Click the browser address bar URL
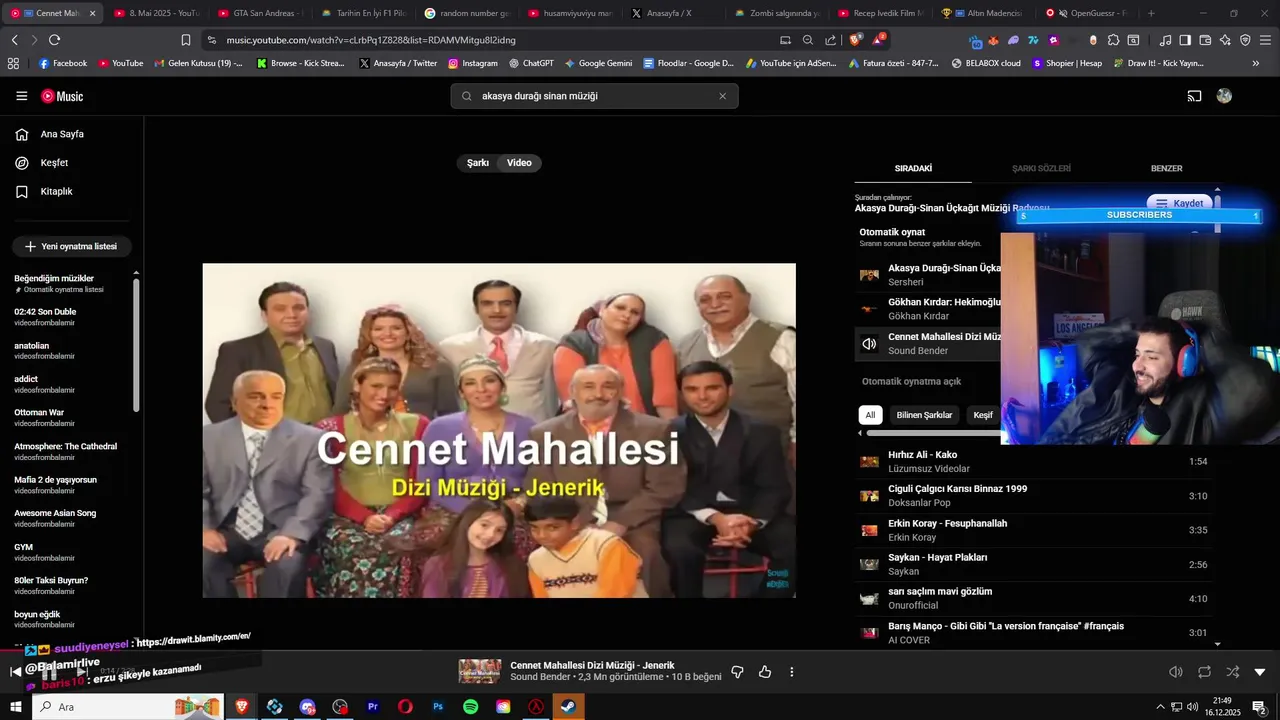Screen dimensions: 1280x720 pyautogui.click(x=370, y=40)
